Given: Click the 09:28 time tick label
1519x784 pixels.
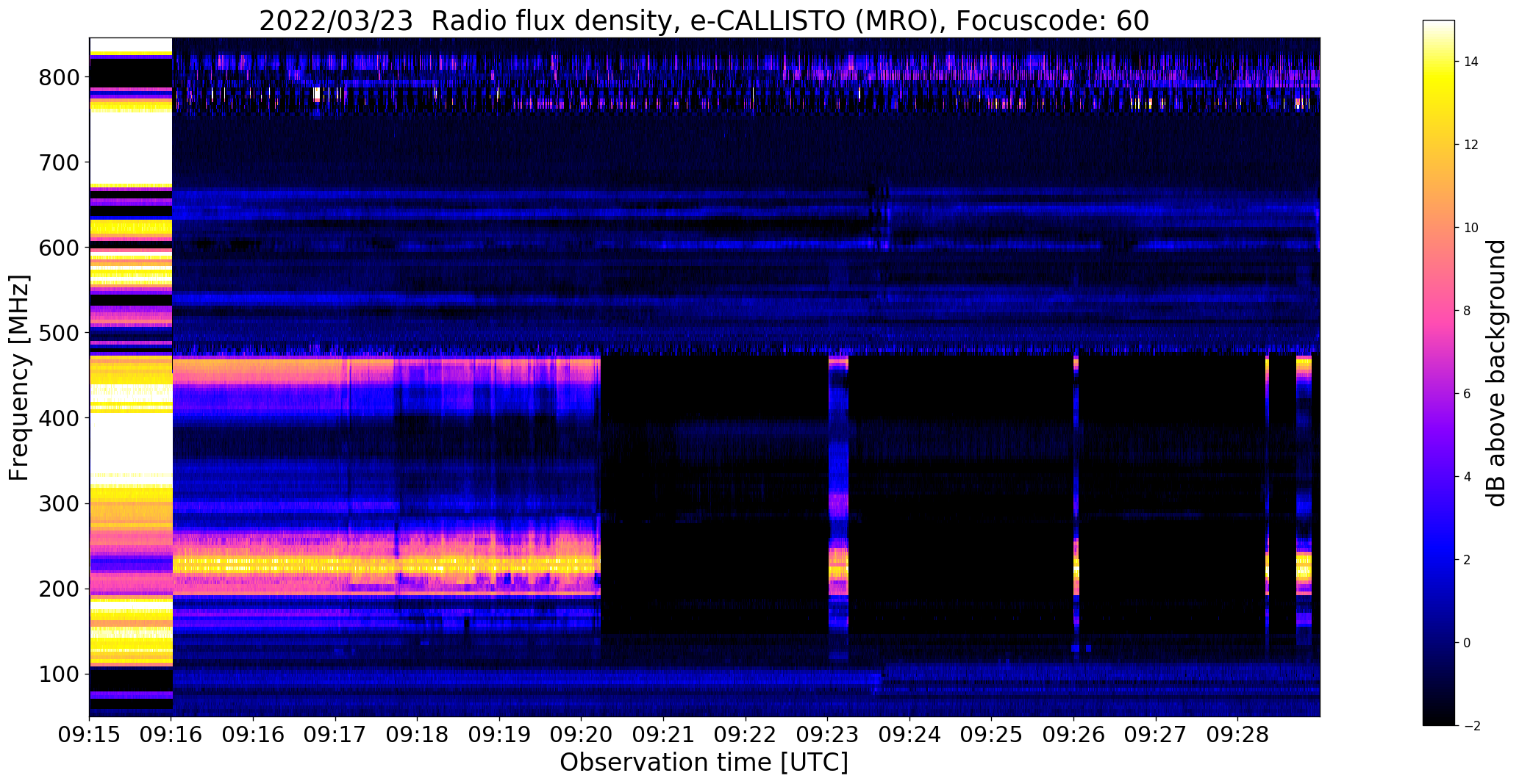Looking at the screenshot, I should coord(1238,736).
